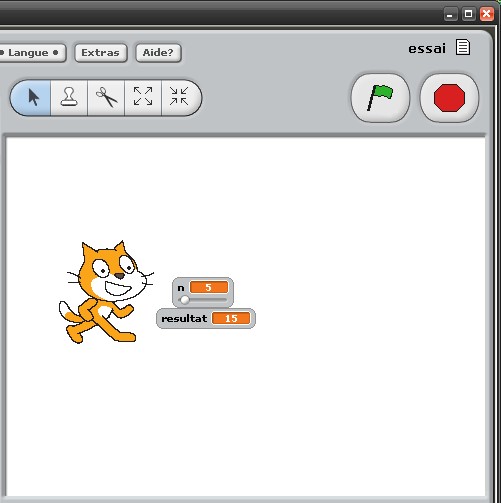Select the shrink sprite tool
This screenshot has height=503, width=501.
coord(180,98)
